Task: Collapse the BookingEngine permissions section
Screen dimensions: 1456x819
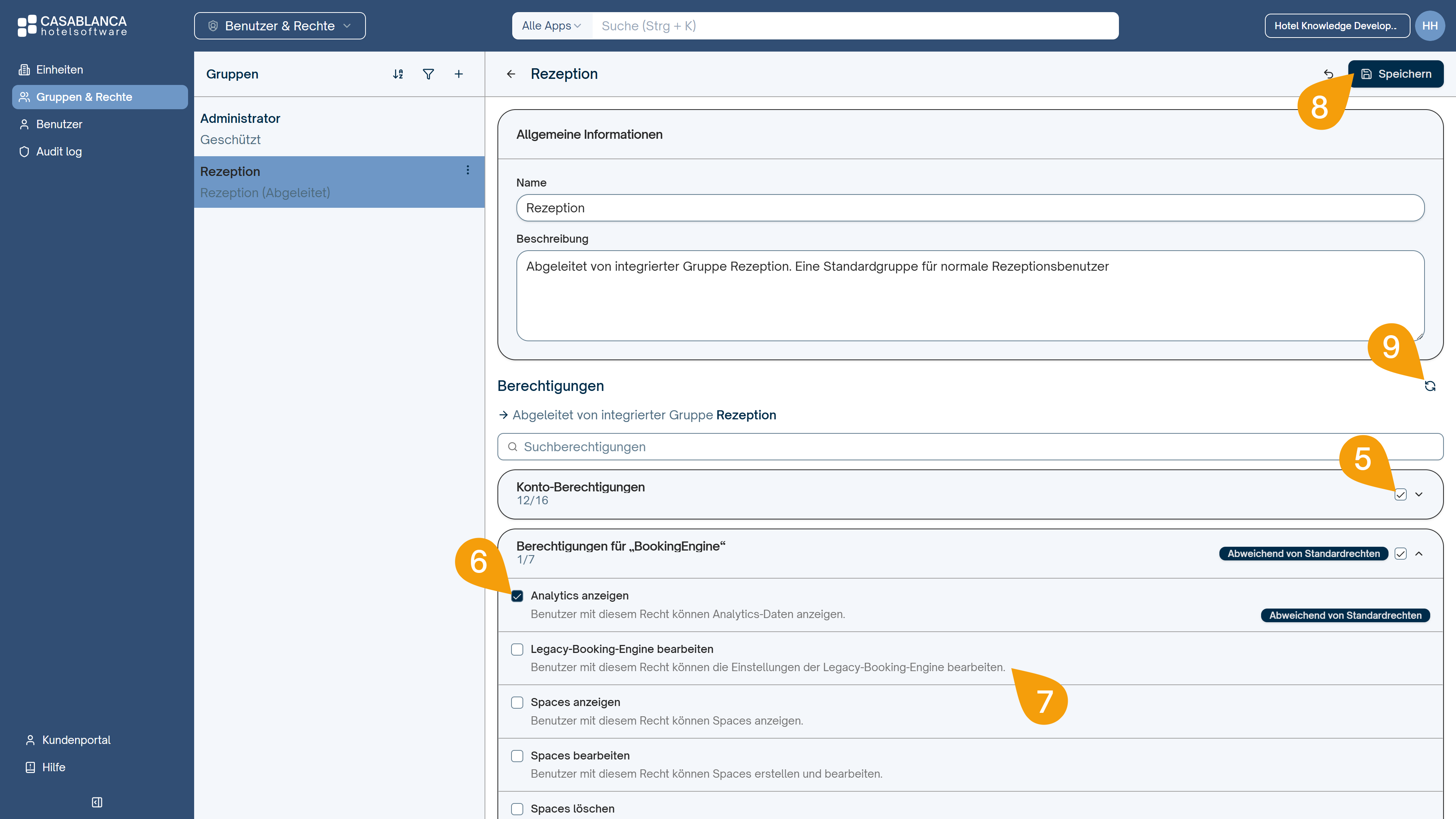Action: pos(1419,554)
